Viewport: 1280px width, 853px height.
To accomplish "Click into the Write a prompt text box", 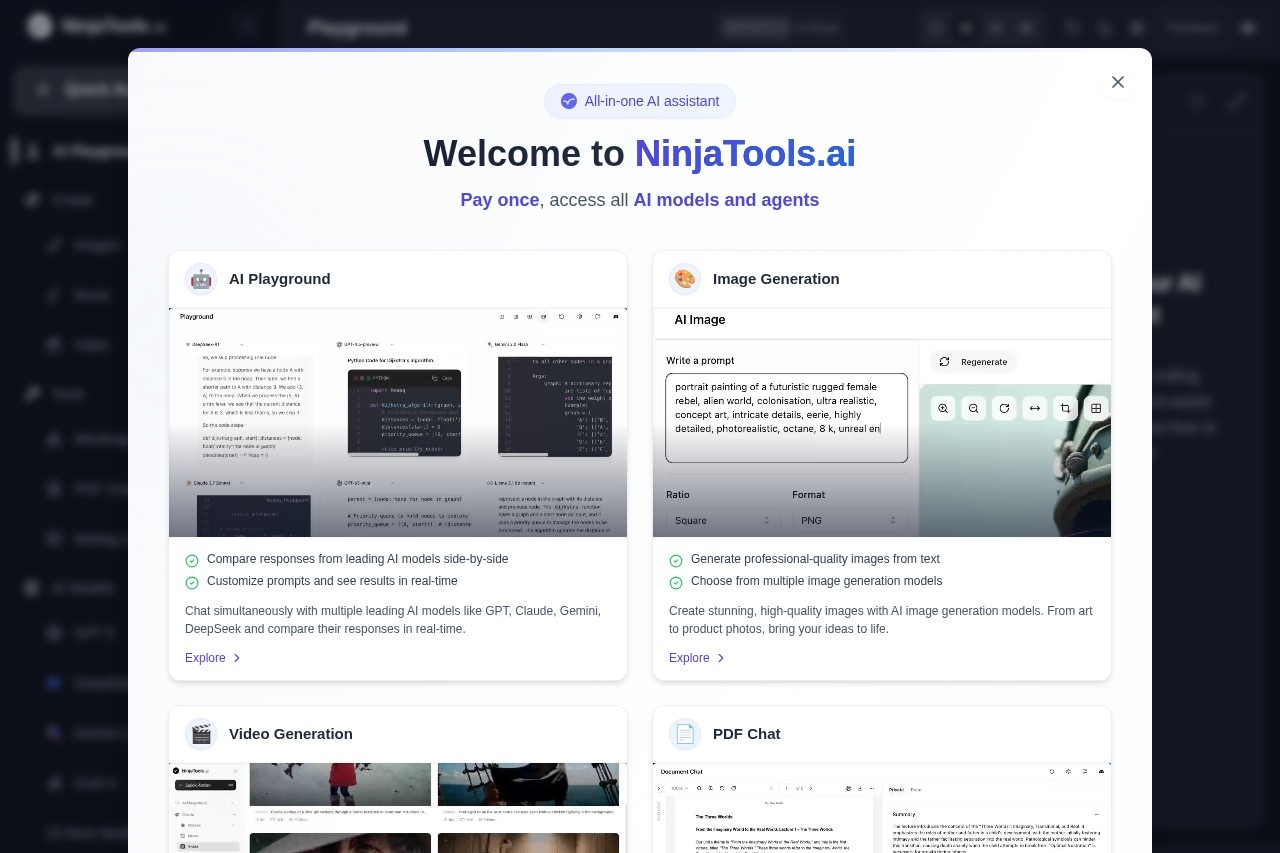I will point(786,417).
